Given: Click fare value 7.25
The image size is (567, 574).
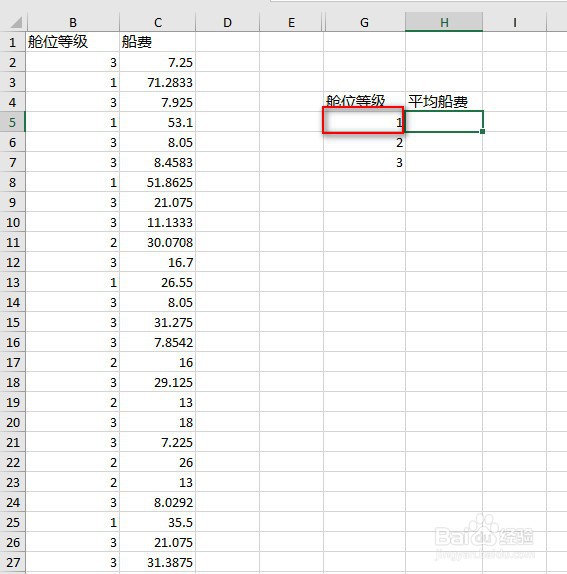Looking at the screenshot, I should (x=158, y=62).
